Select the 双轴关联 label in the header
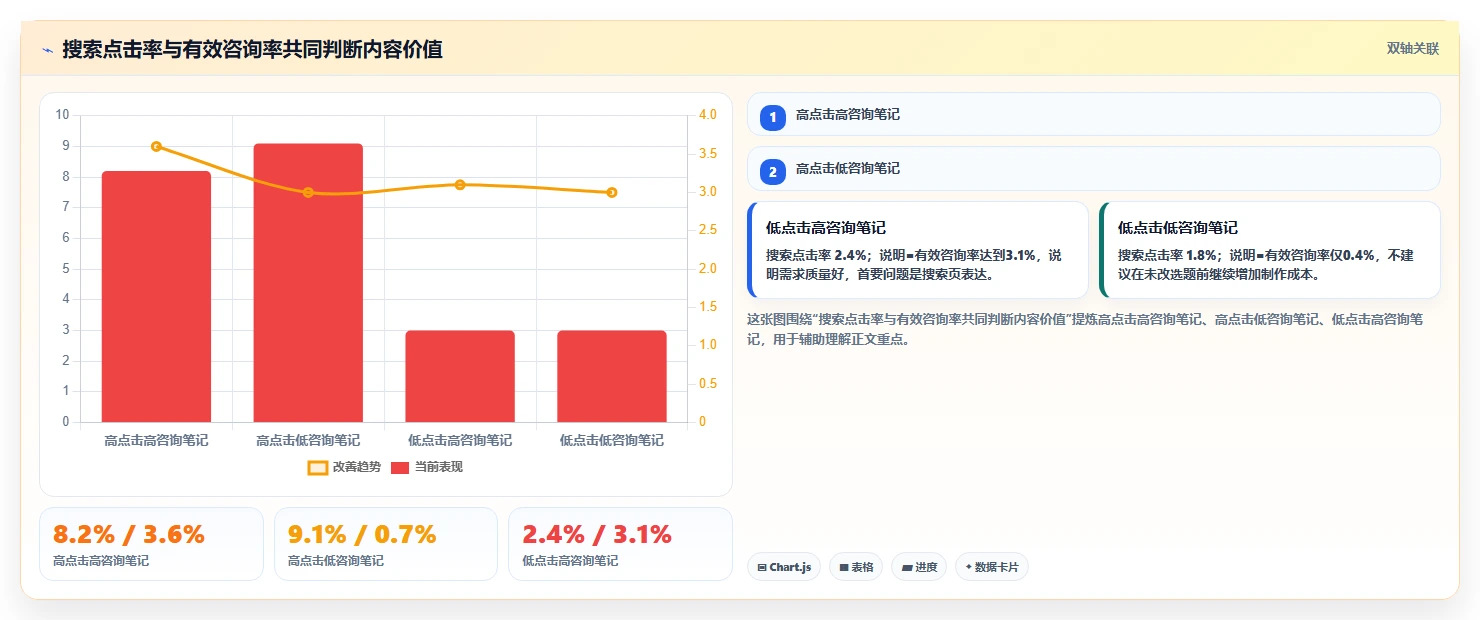 [x=1412, y=49]
